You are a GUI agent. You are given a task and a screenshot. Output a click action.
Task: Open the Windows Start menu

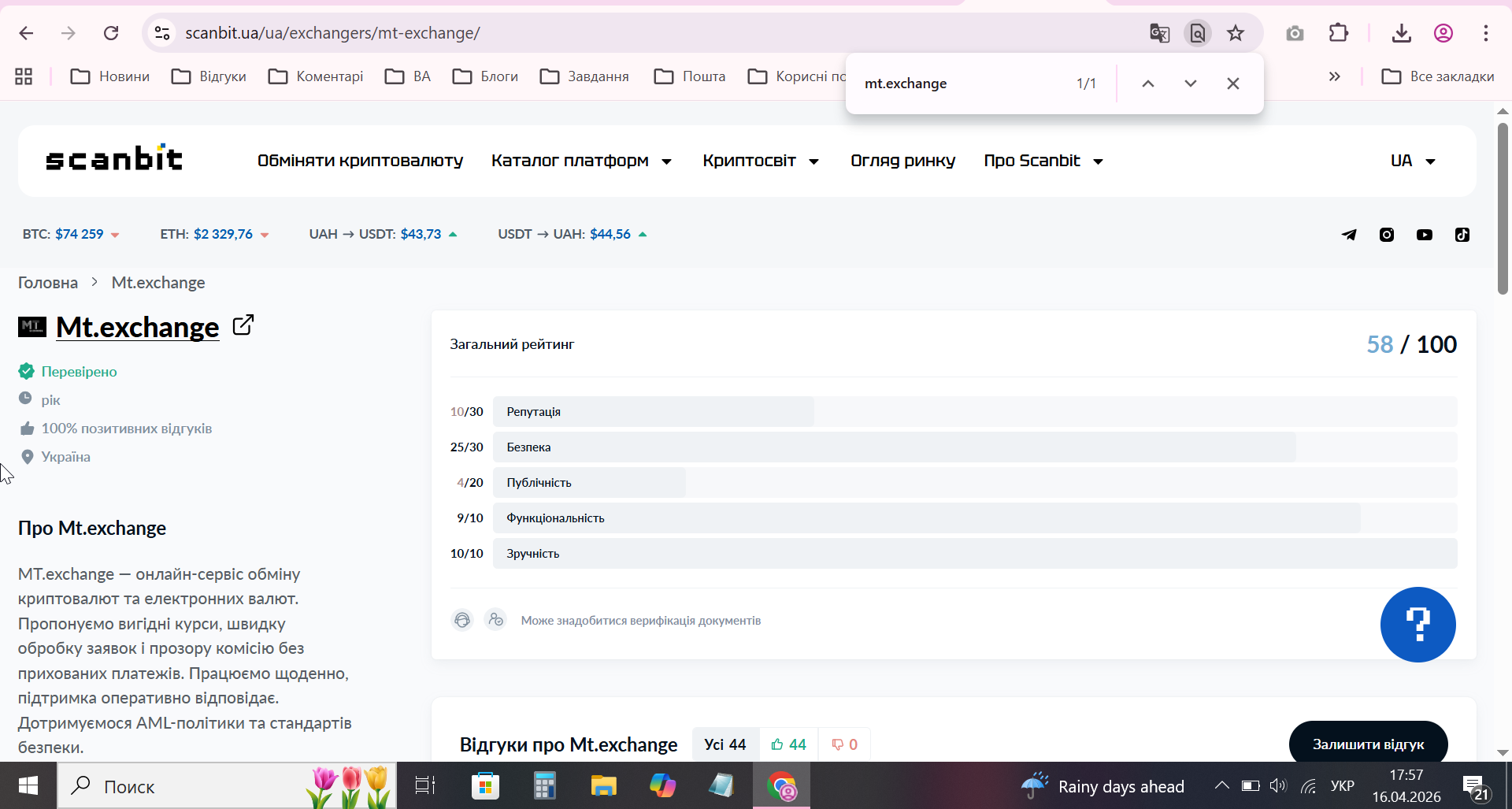tap(28, 785)
